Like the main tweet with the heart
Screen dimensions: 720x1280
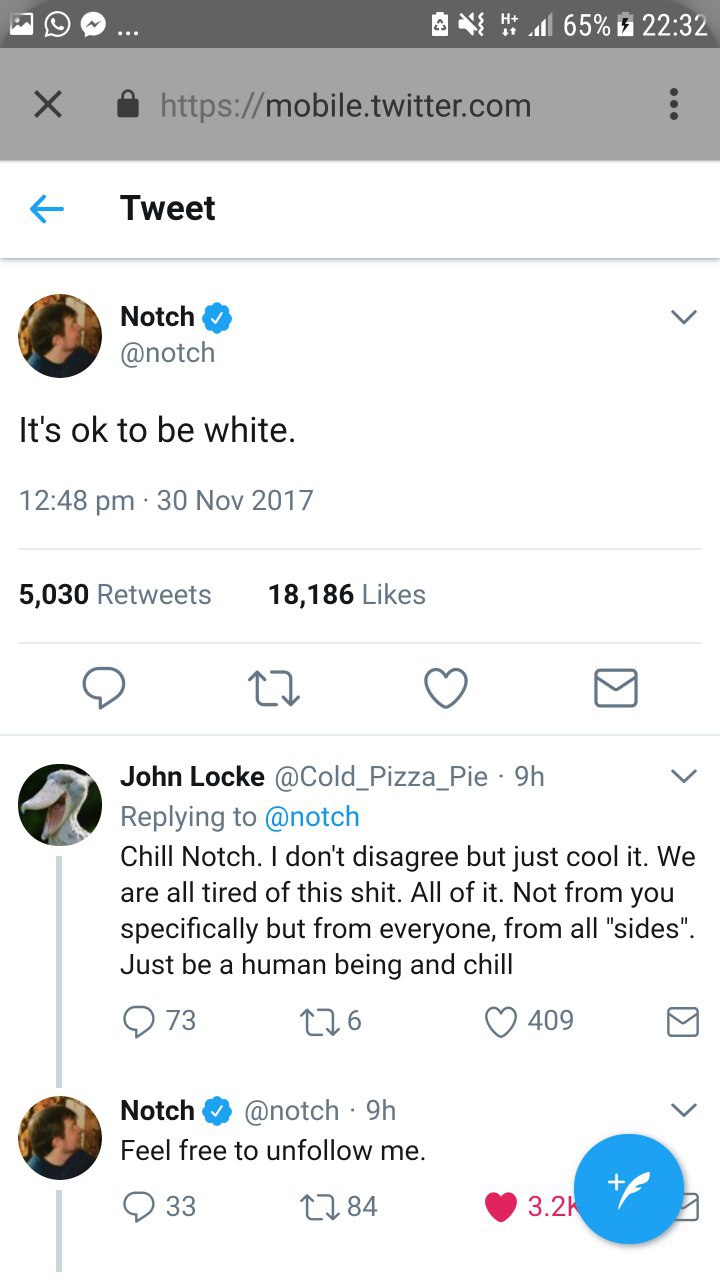445,688
